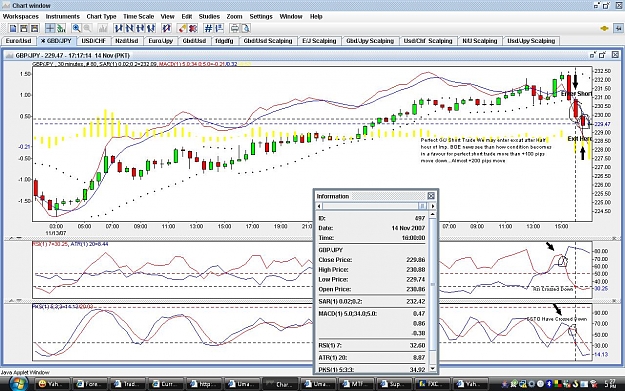Image resolution: width=625 pixels, height=391 pixels.
Task: Open the View menu
Action: [x=167, y=16]
